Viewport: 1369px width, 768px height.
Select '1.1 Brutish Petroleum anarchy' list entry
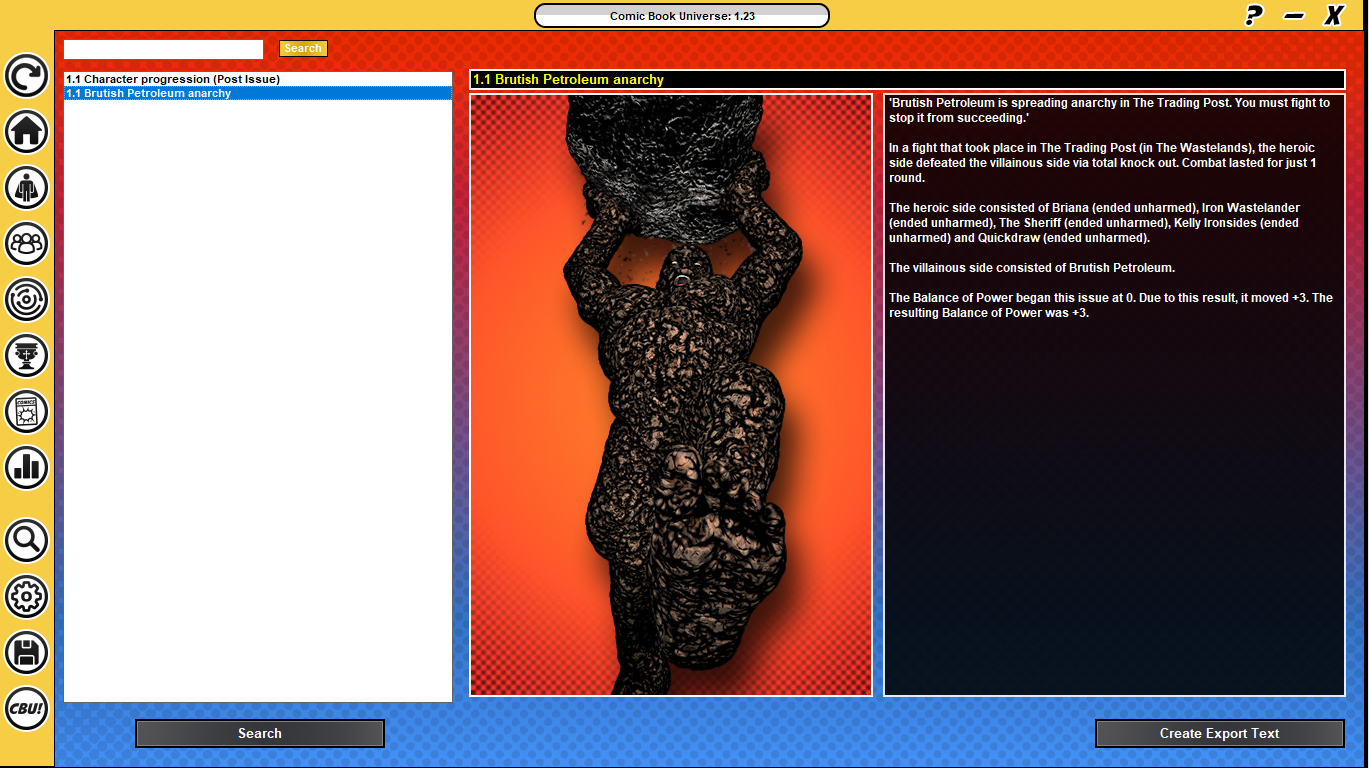[258, 93]
